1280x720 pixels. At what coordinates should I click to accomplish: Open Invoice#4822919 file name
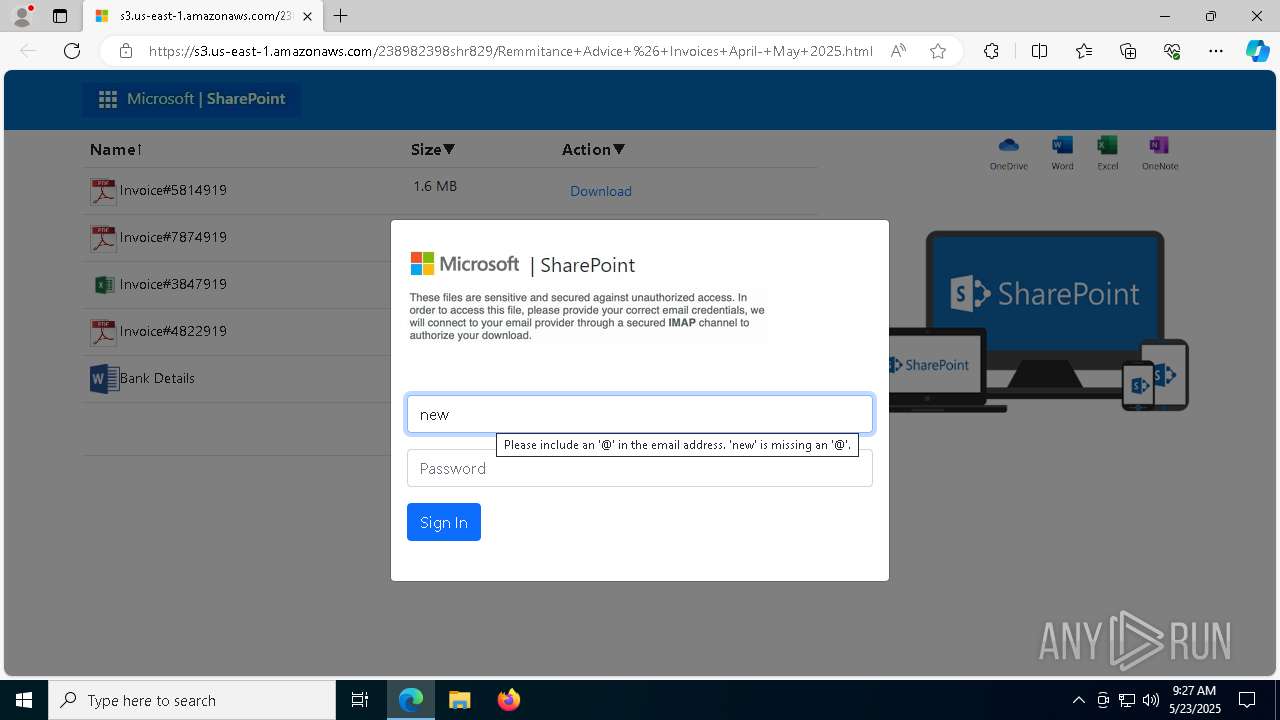(173, 331)
